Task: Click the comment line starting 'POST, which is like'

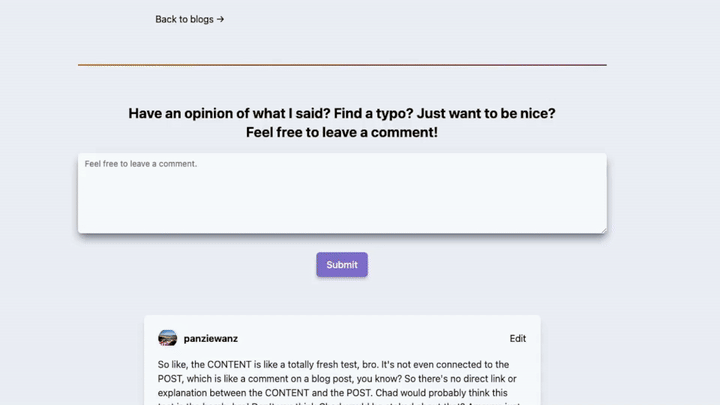Action: (x=337, y=379)
